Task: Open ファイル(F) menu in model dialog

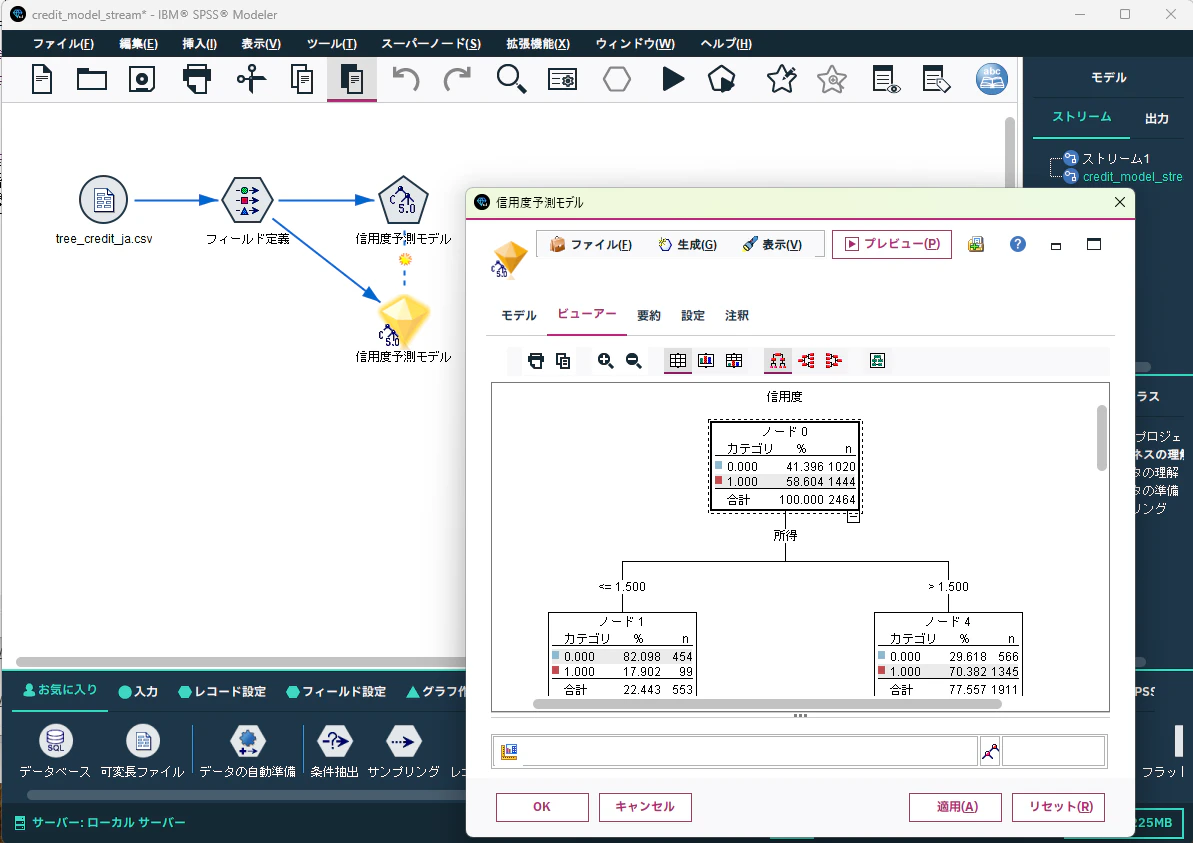Action: (x=590, y=244)
